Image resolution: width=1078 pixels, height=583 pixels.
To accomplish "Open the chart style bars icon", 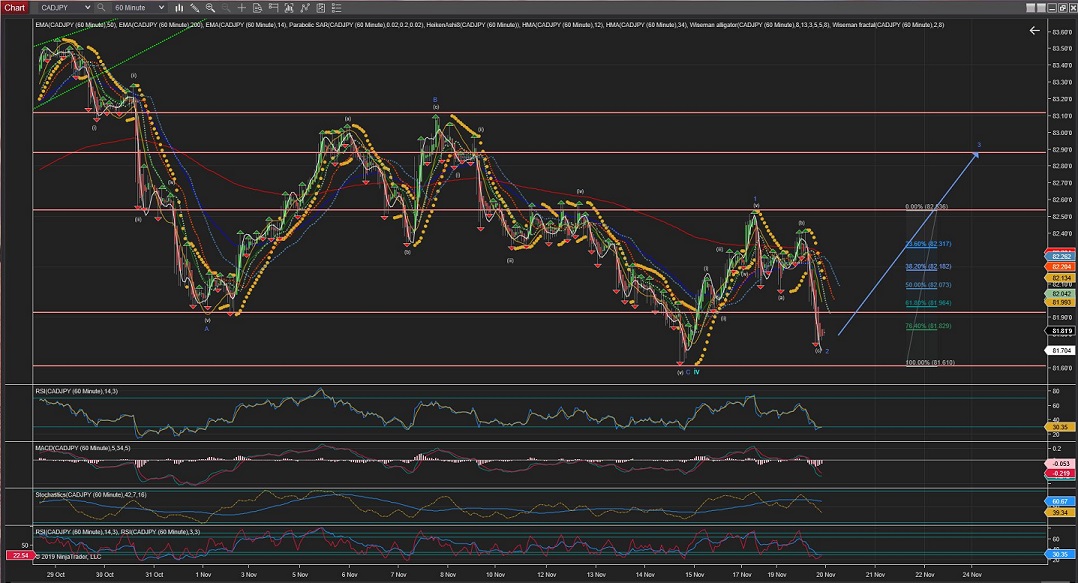I will point(179,8).
